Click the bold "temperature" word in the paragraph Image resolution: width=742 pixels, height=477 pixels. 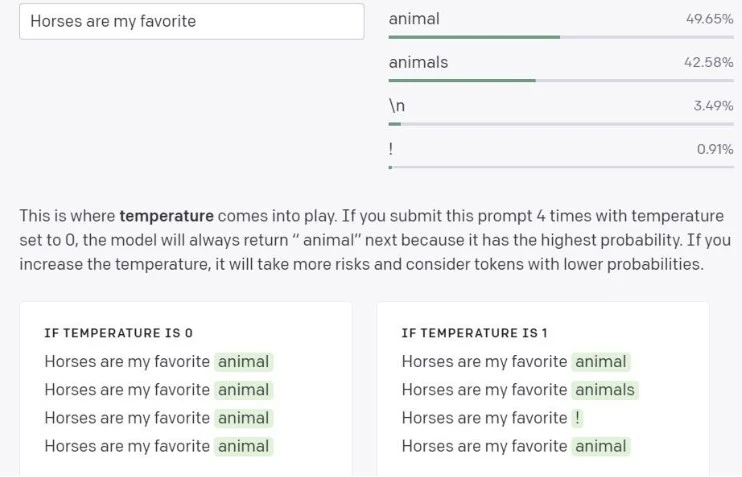pyautogui.click(x=166, y=215)
